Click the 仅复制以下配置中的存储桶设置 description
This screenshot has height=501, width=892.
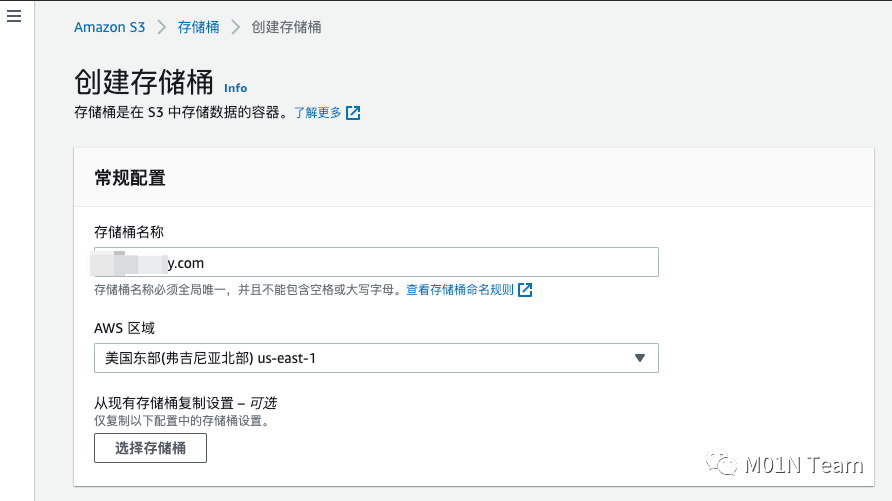[x=182, y=421]
